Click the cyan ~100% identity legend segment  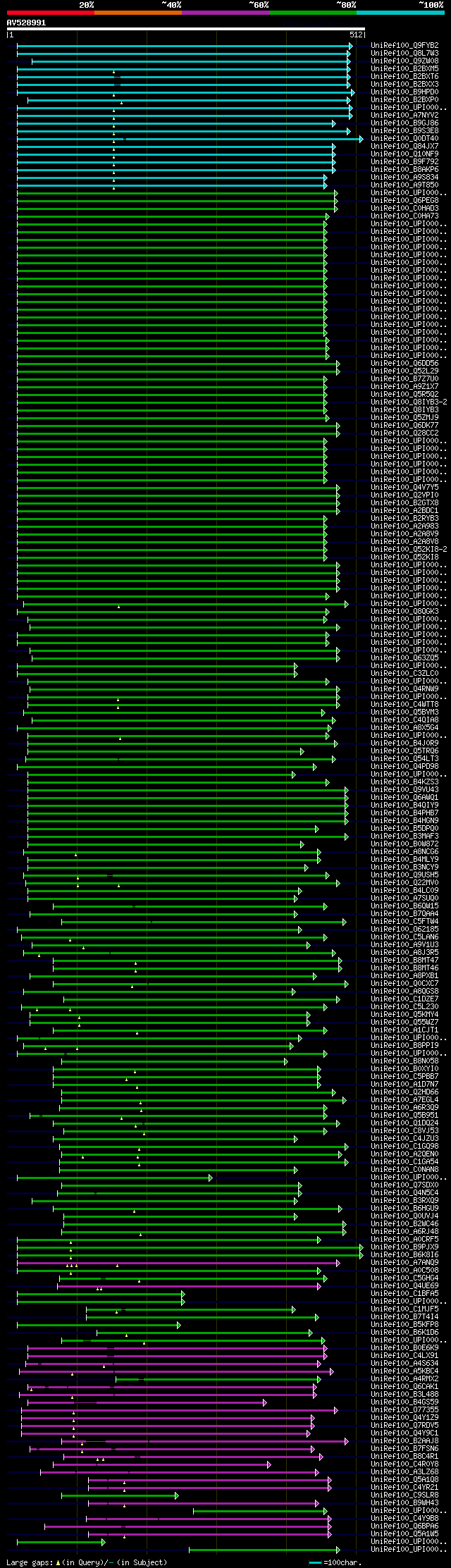tap(400, 13)
